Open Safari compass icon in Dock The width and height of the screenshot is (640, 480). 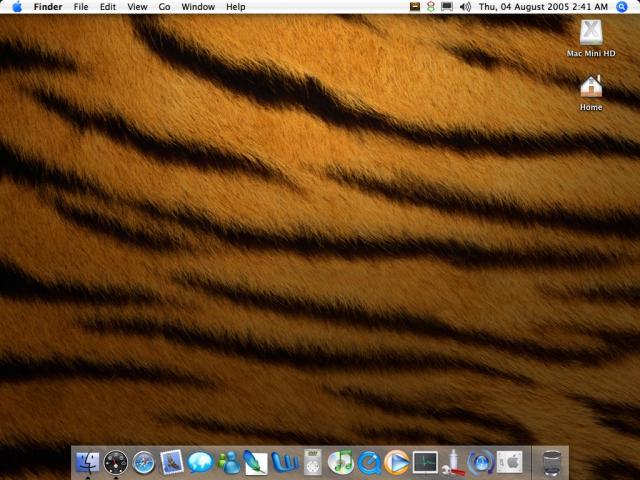coord(144,462)
